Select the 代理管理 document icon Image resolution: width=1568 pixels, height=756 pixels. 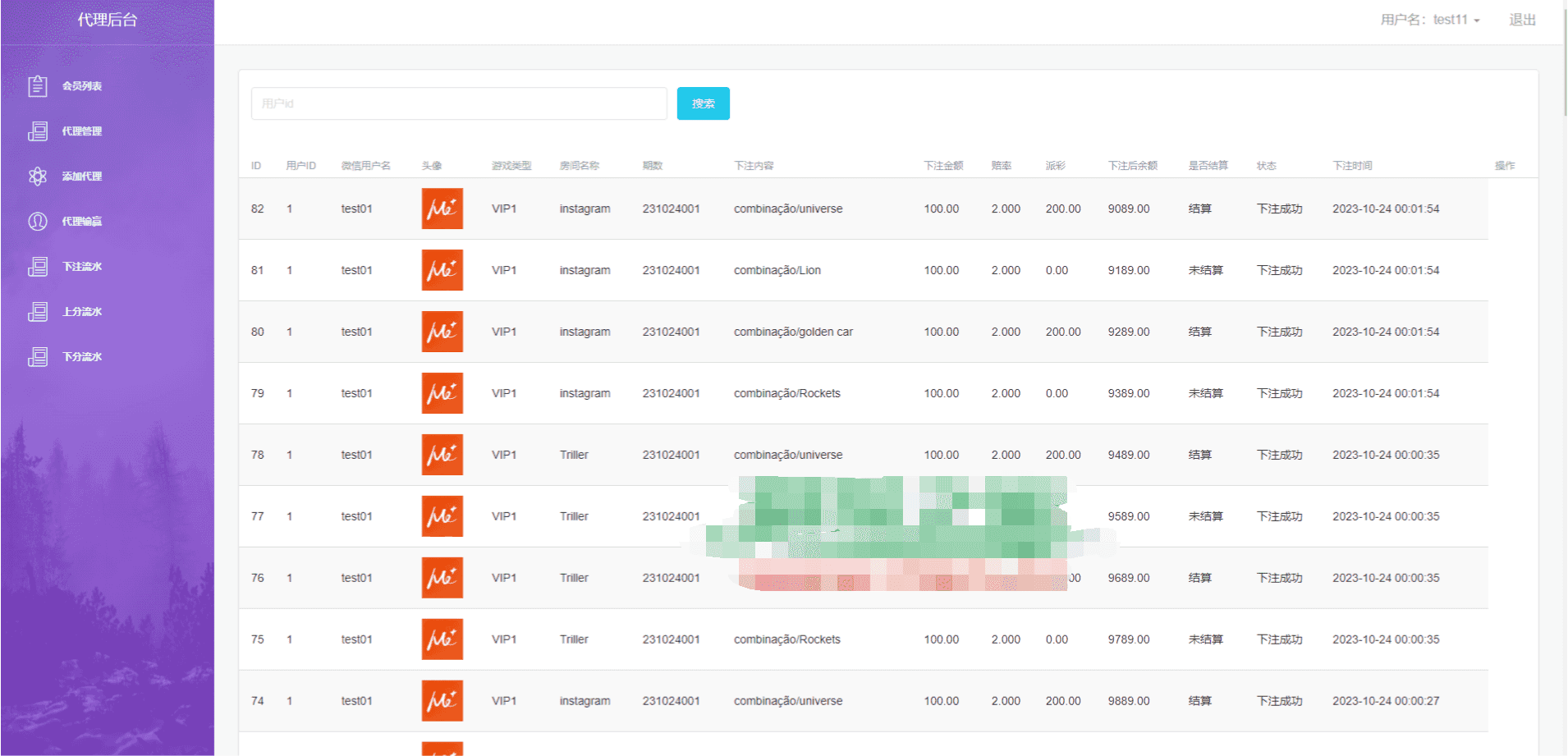(x=38, y=131)
